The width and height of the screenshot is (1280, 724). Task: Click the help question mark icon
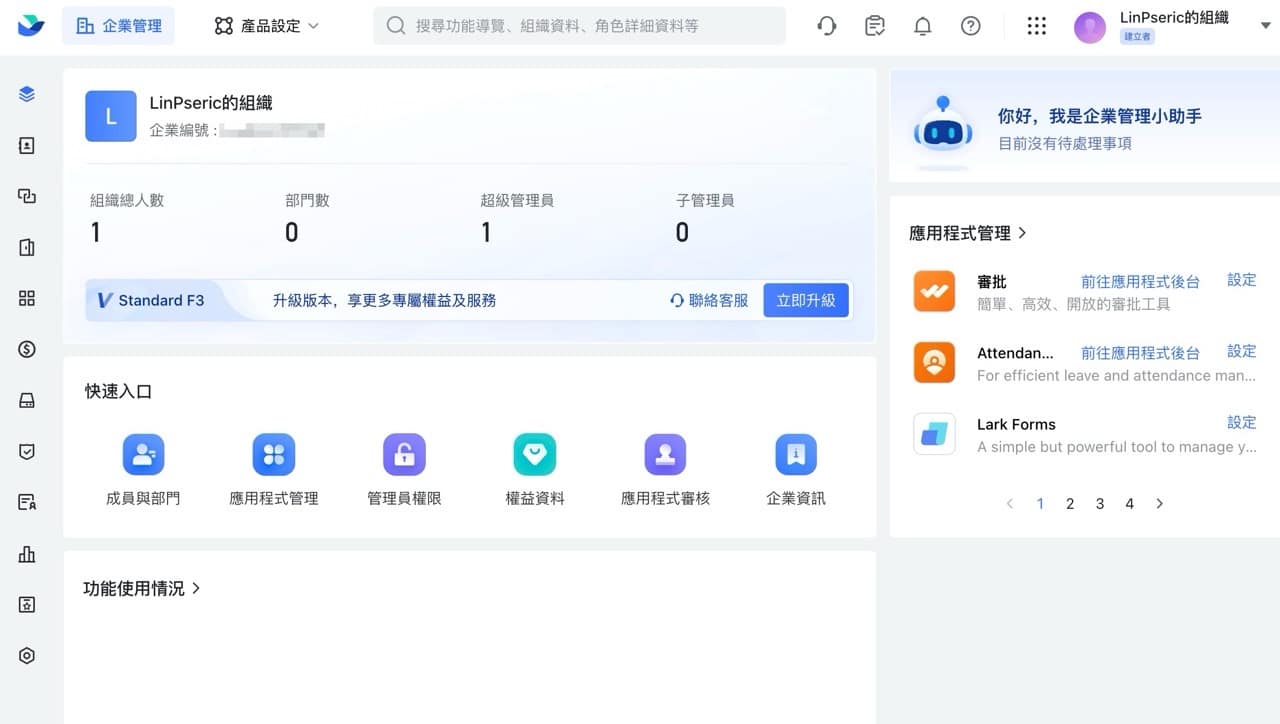970,26
